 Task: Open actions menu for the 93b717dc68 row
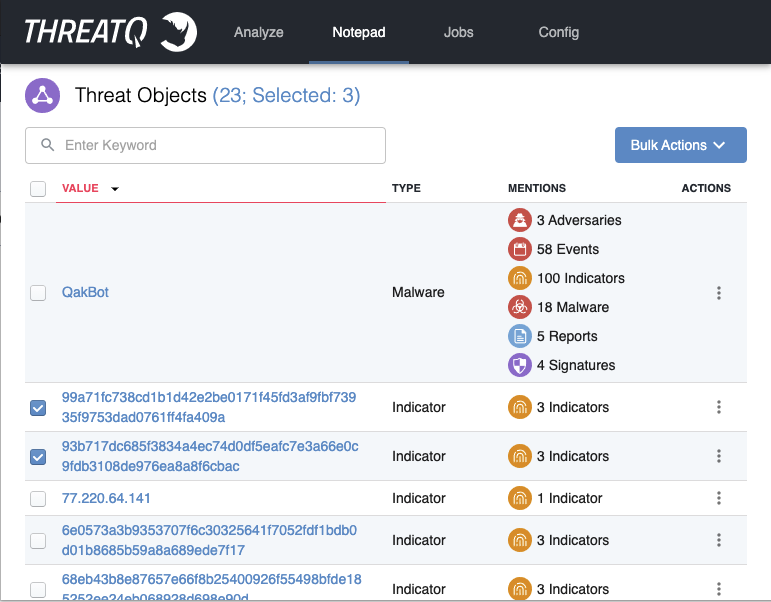719,456
